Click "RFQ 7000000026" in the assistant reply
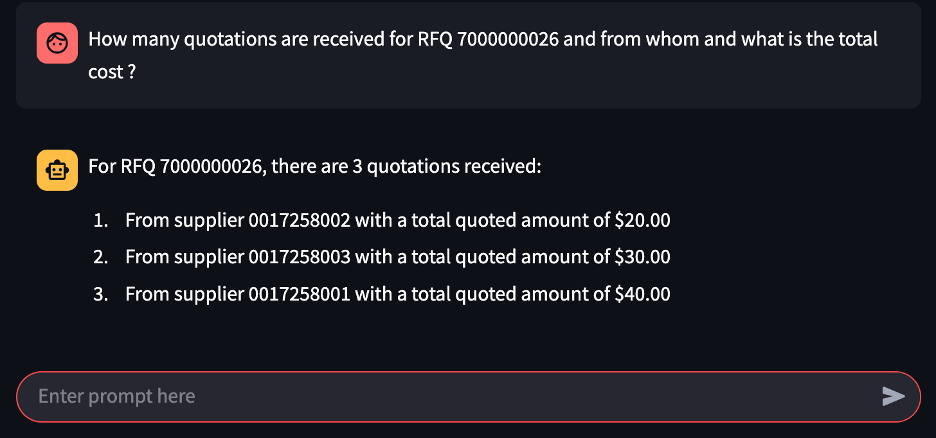 pos(192,166)
